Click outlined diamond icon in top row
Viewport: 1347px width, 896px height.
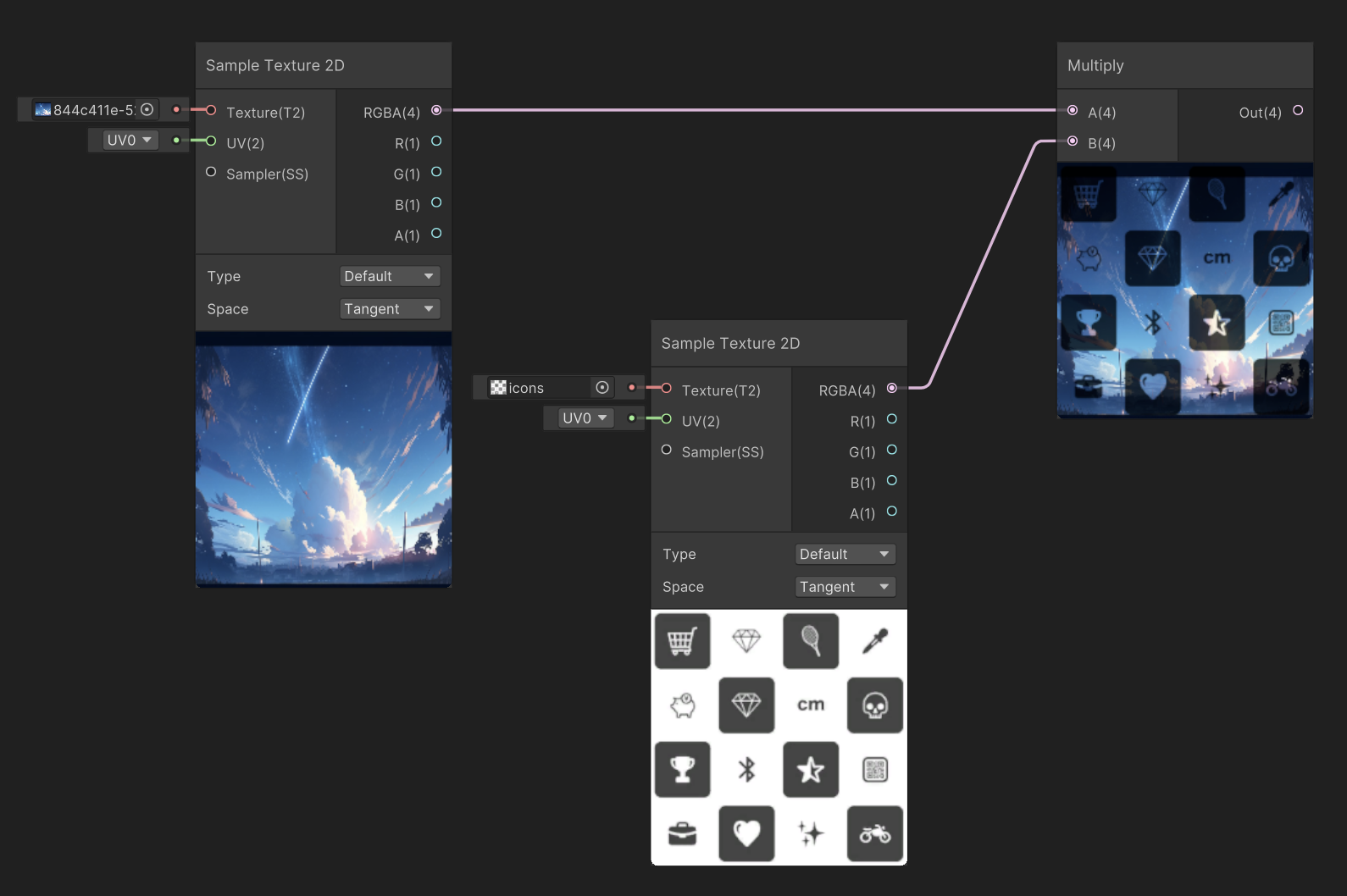point(746,640)
